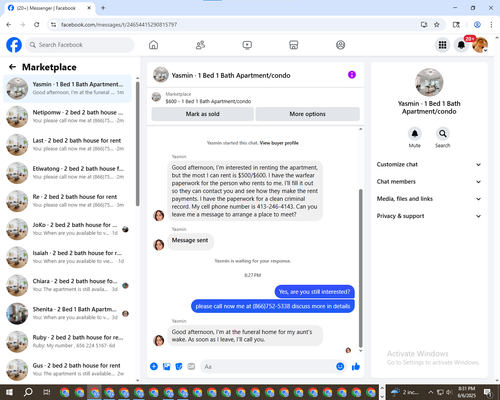Open the Home feed icon
The image size is (500, 400).
click(153, 45)
